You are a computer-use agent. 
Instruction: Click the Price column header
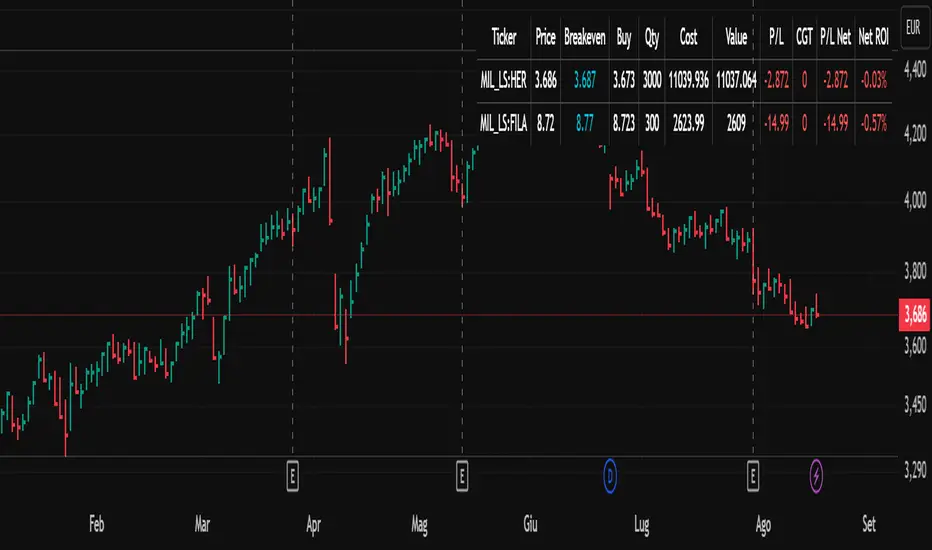(x=545, y=37)
